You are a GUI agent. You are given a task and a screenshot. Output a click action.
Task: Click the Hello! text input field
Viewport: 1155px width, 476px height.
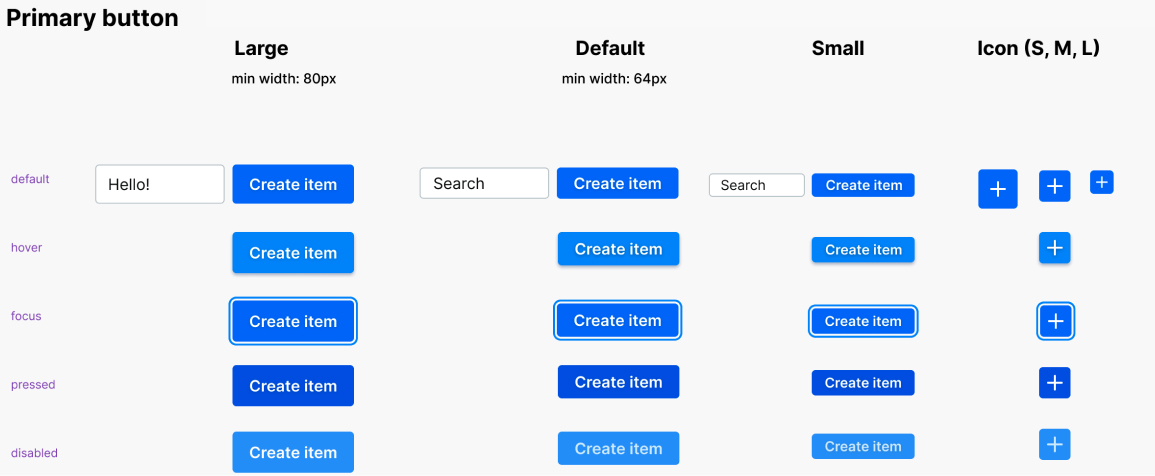pos(160,184)
